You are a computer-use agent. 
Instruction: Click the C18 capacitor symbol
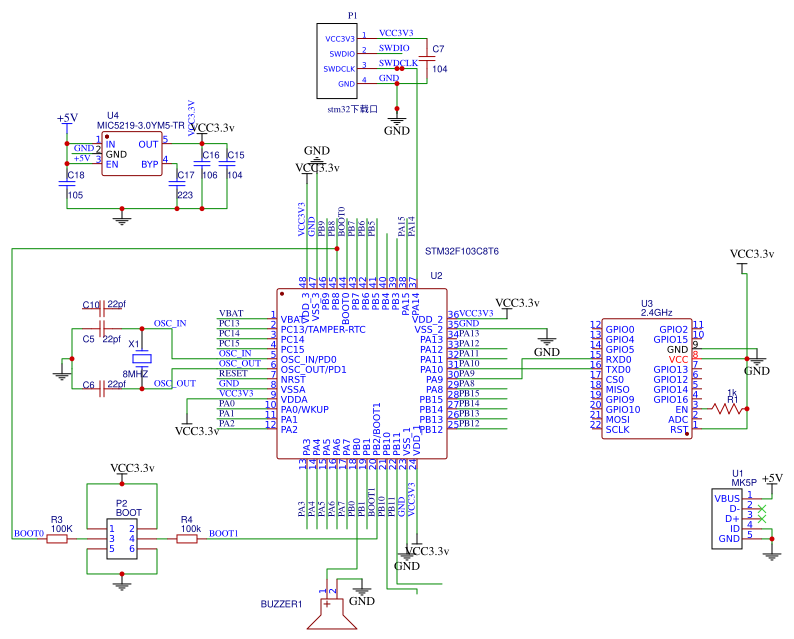click(67, 184)
